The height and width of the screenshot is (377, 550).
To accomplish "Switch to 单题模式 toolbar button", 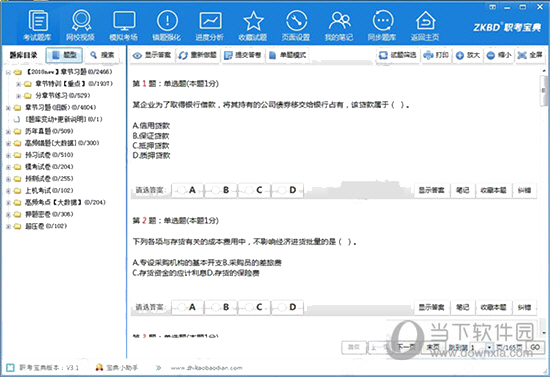I will [288, 55].
